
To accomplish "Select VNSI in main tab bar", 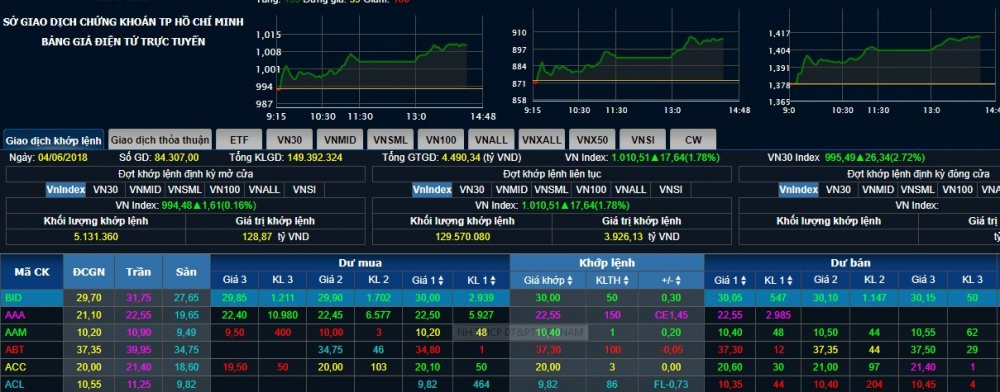I will click(x=643, y=140).
